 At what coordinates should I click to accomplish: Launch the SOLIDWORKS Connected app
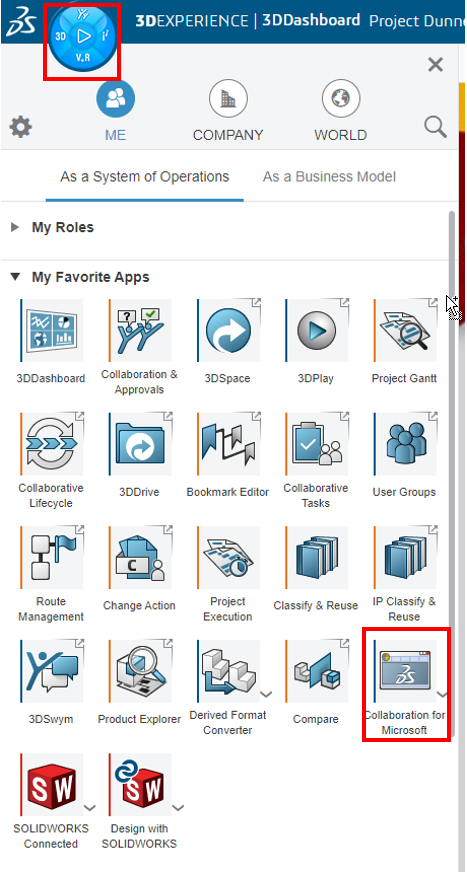52,785
